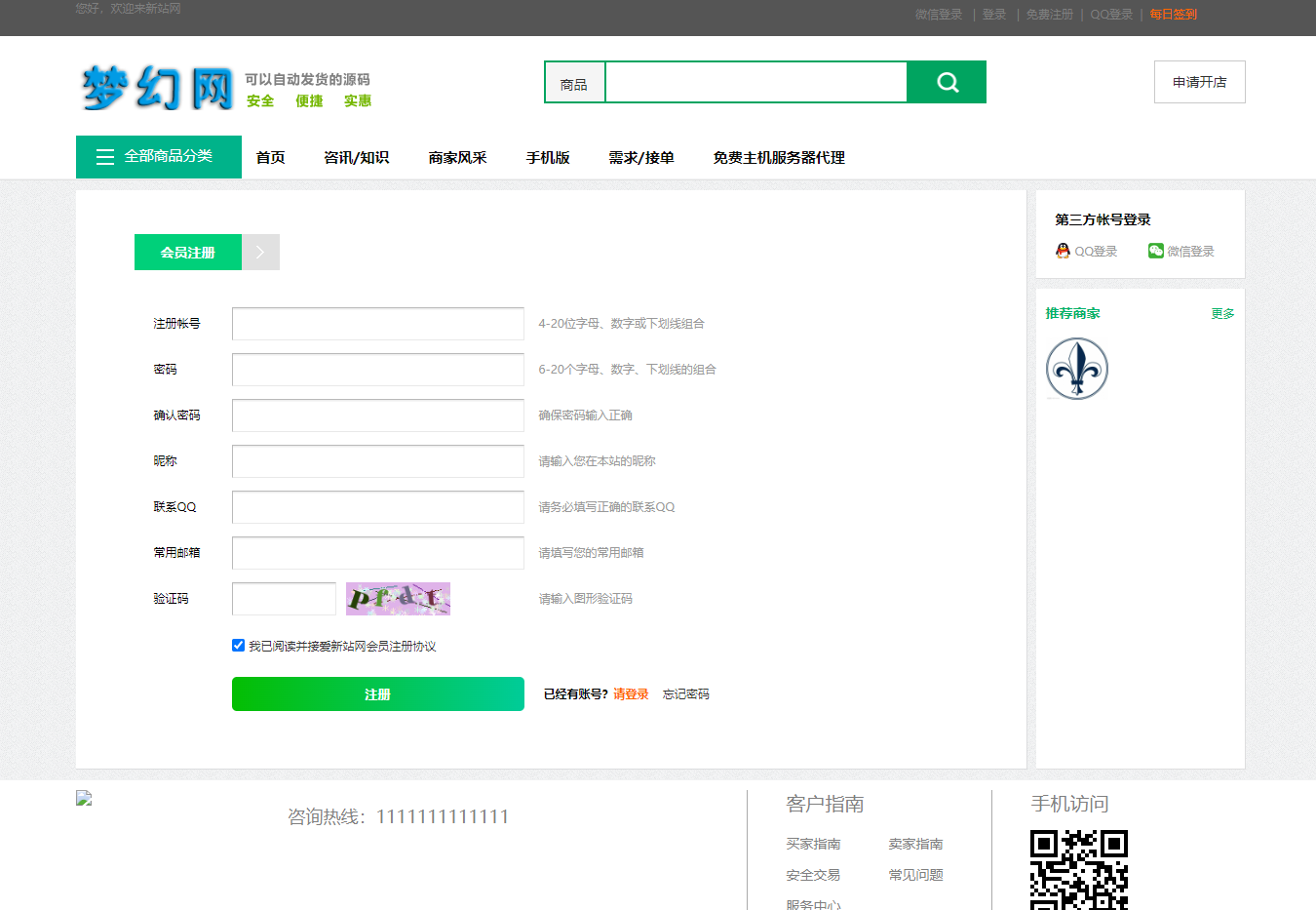This screenshot has height=910, width=1316.
Task: Click 免费注册 in the top bar
Action: (x=1050, y=15)
